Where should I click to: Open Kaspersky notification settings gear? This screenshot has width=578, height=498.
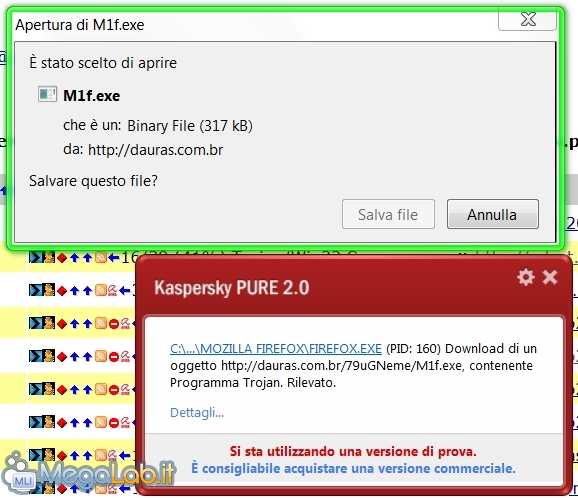pyautogui.click(x=525, y=277)
